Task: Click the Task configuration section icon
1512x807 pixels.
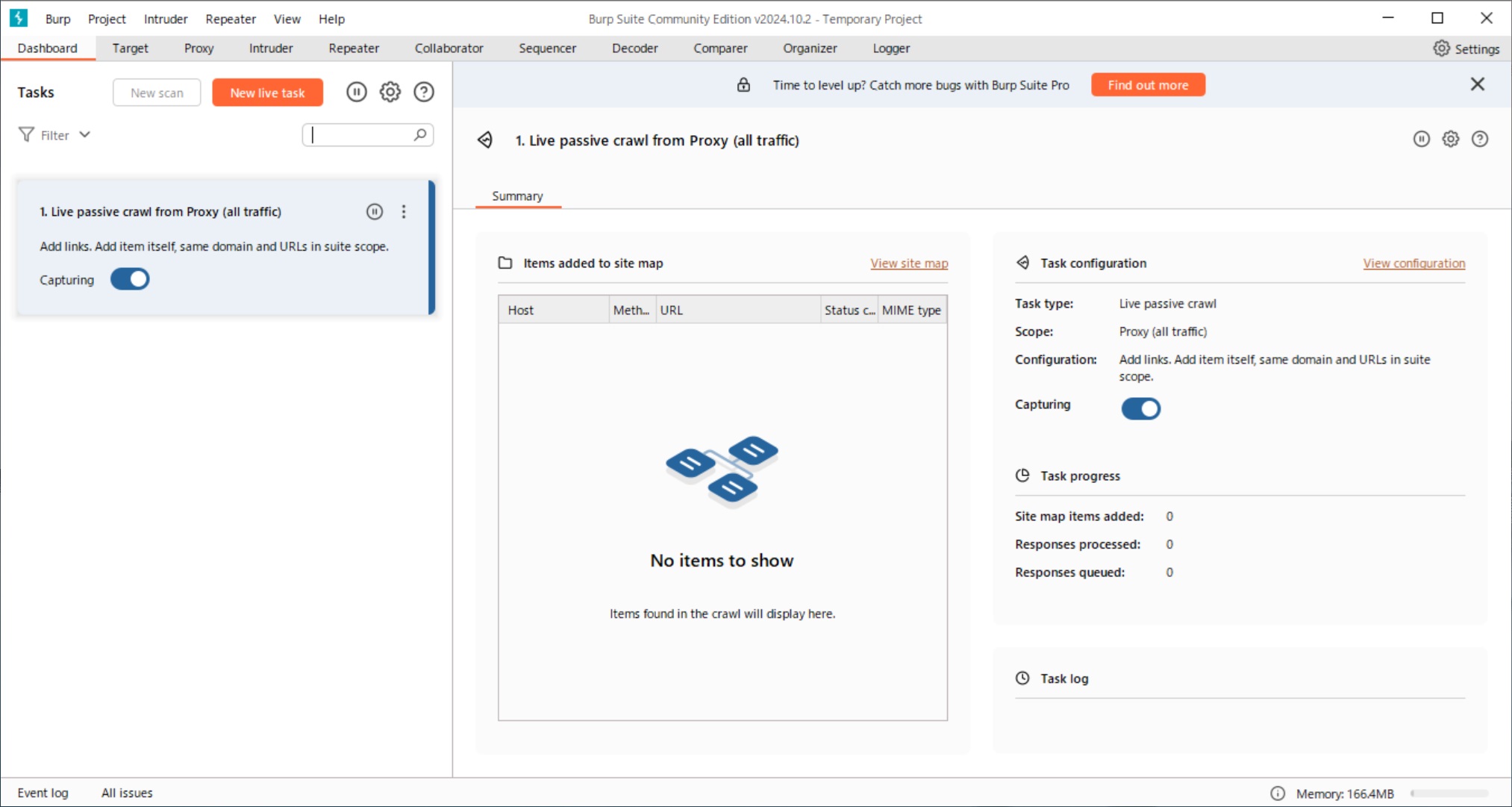Action: click(1022, 263)
